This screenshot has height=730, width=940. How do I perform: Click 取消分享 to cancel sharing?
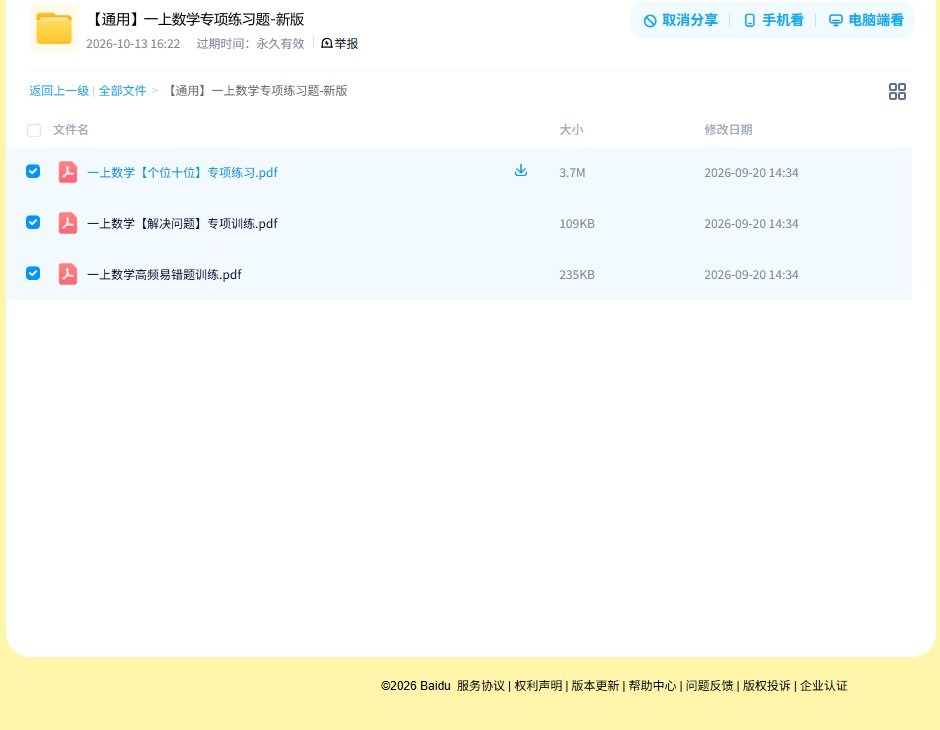[x=680, y=20]
